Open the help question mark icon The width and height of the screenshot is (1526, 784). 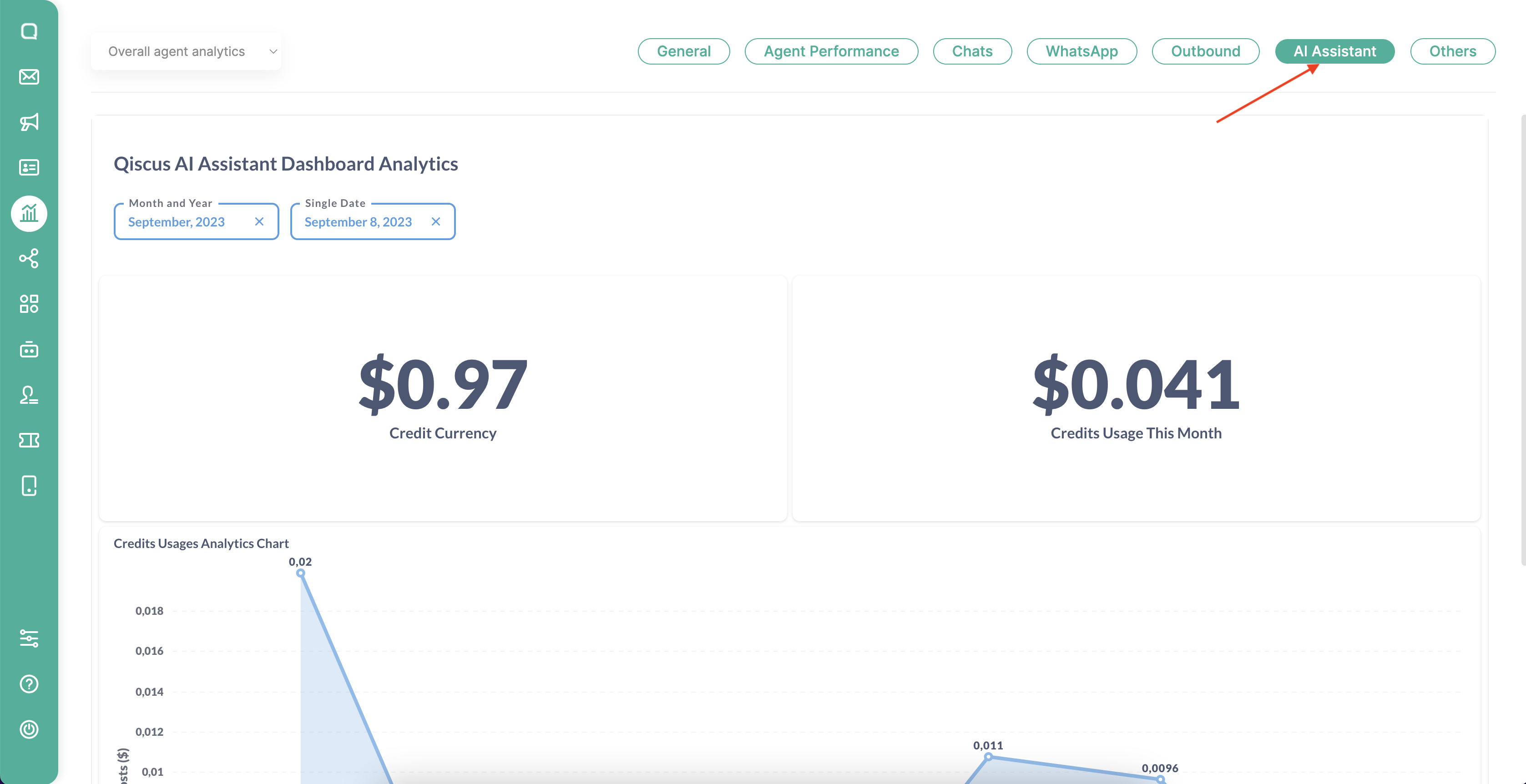tap(29, 684)
